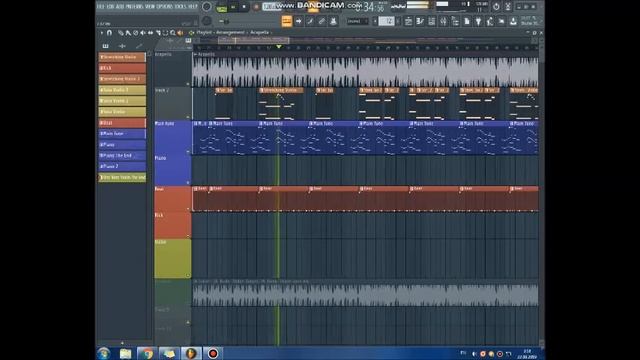Open the OPTIONS menu
This screenshot has width=640, height=360.
pyautogui.click(x=164, y=7)
